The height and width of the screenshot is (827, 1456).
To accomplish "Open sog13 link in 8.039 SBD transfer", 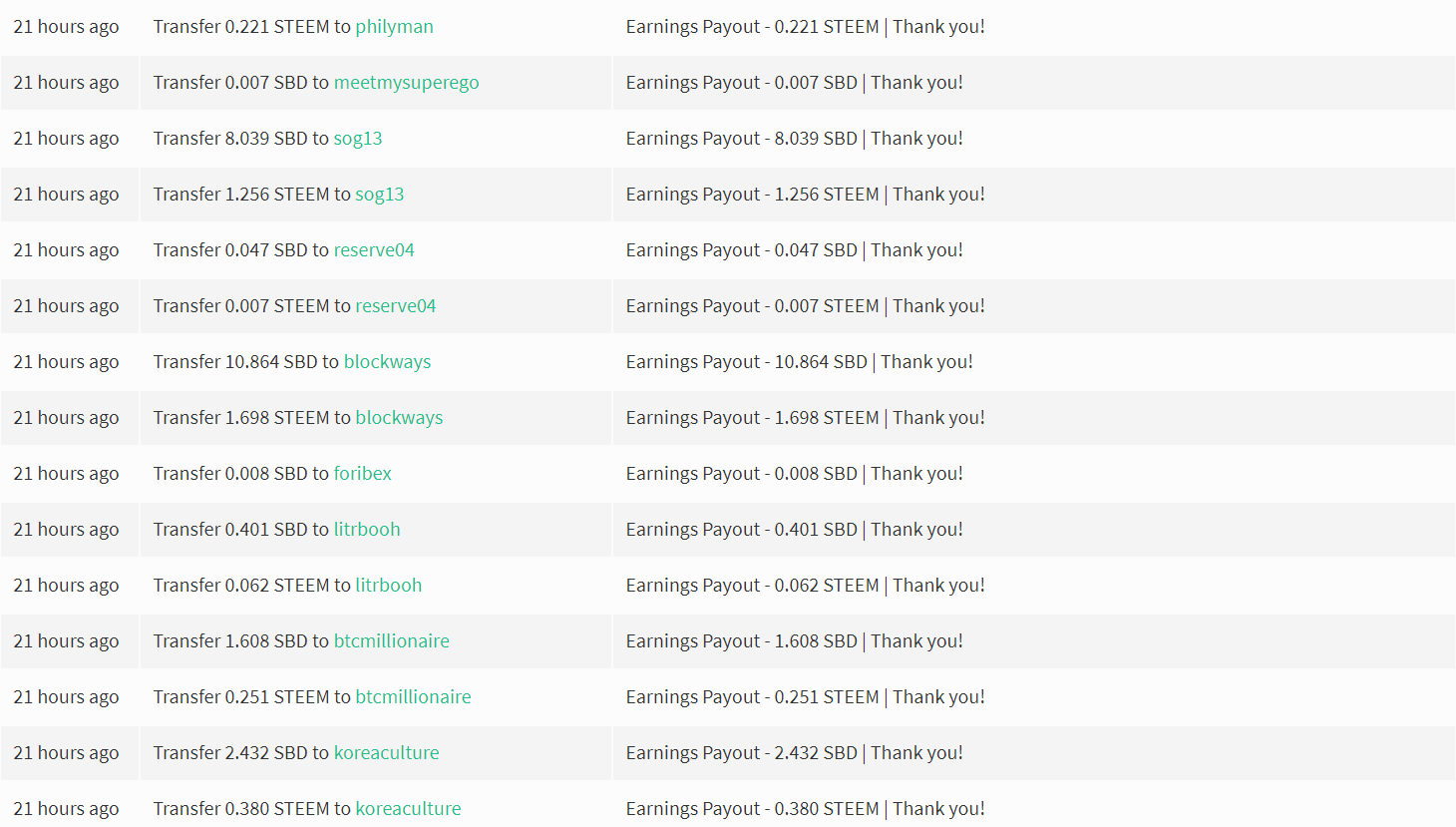I will click(358, 139).
